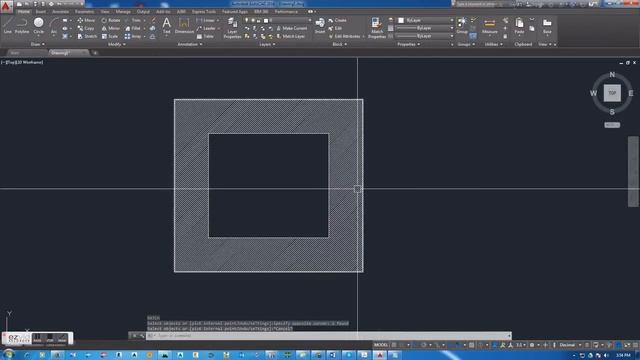The image size is (640, 360).
Task: Toggle MODEL space in status bar
Action: 380,345
